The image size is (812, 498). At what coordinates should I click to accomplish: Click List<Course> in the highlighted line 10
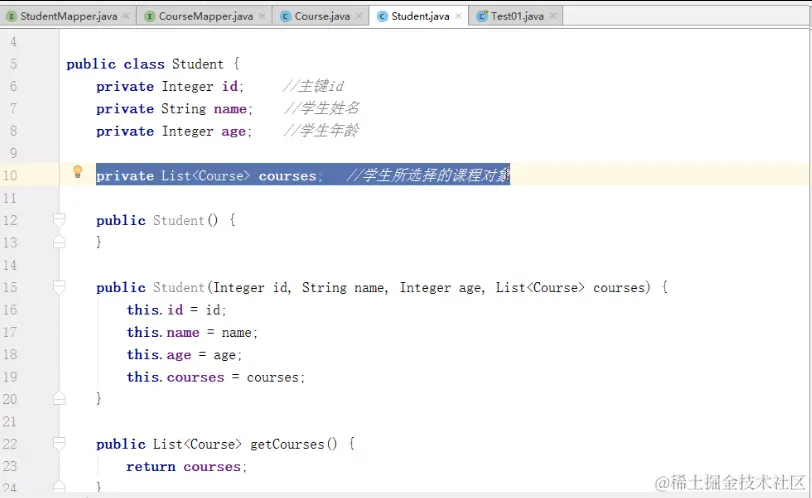coord(206,176)
